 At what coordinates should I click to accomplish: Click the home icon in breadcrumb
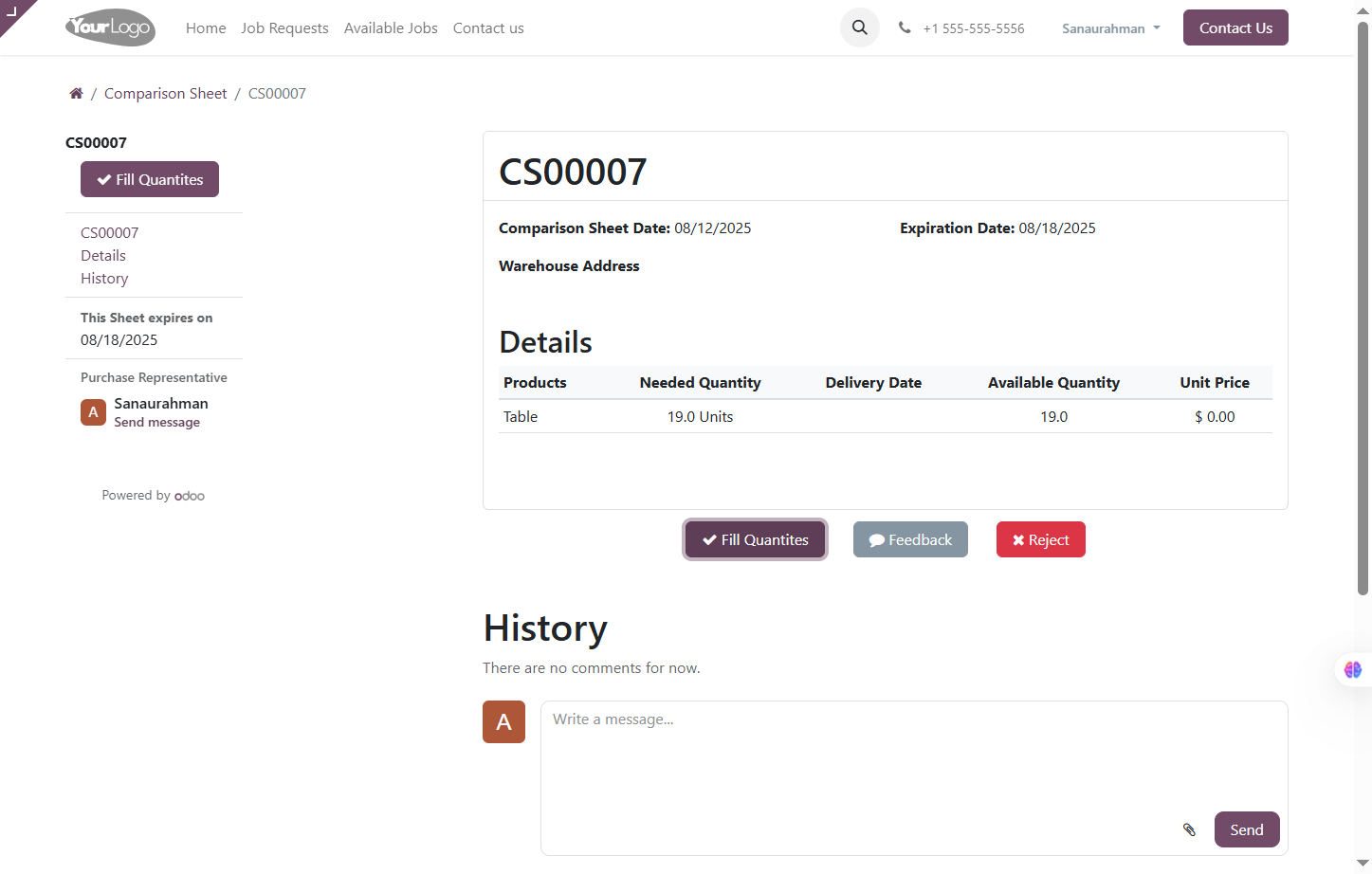(76, 93)
